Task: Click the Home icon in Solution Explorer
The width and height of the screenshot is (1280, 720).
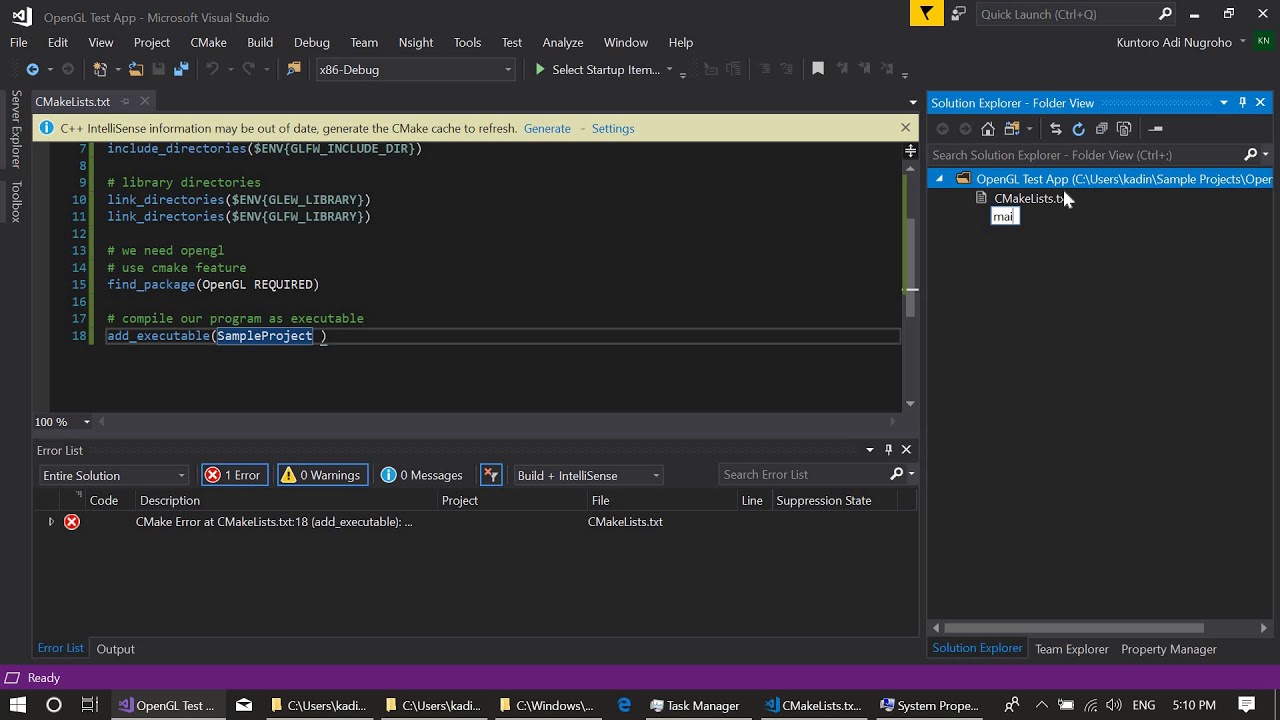Action: [988, 128]
